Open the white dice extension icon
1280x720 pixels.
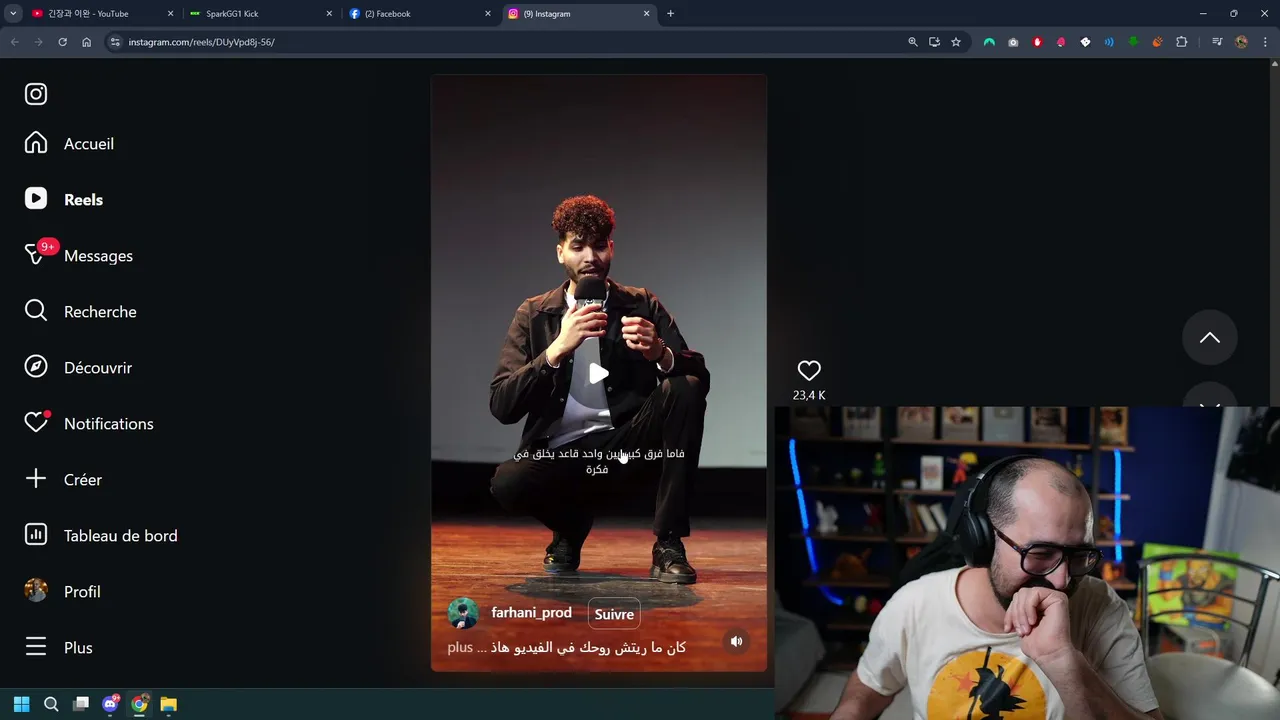(x=1085, y=42)
